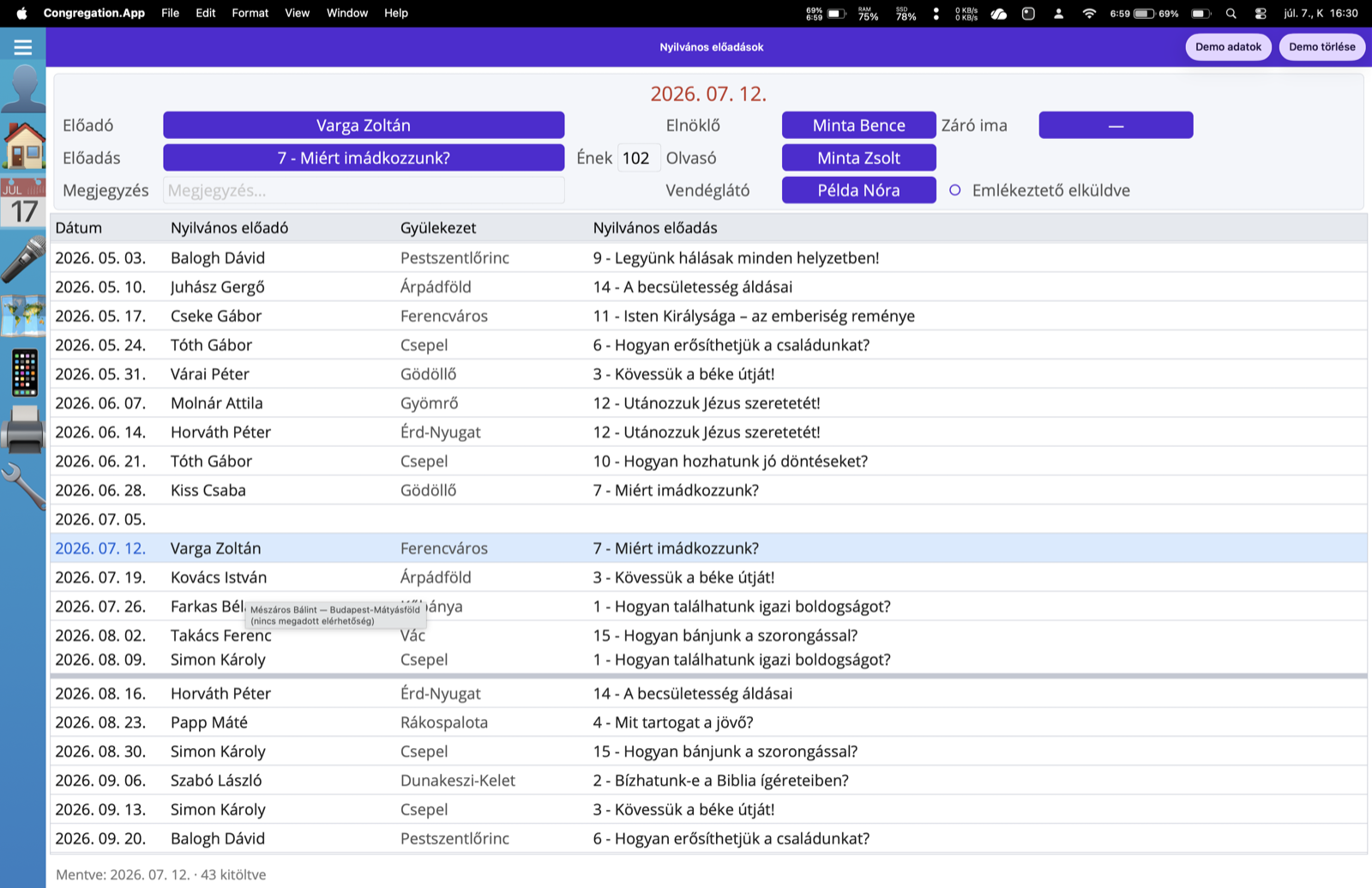Open the calendar JUL 17 sidebar icon
This screenshot has width=1372, height=888.
[23, 202]
